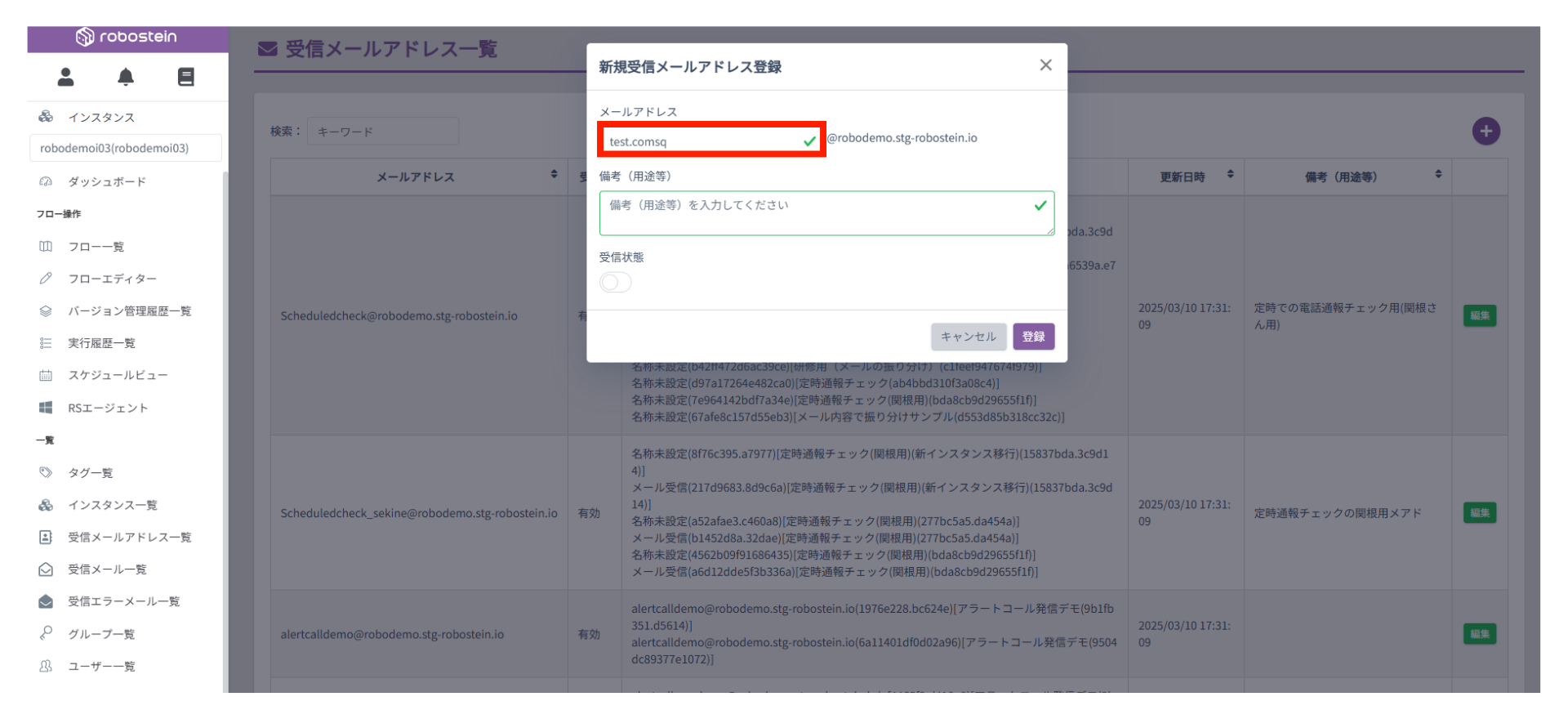Open フローエディター in sidebar
This screenshot has width=1568, height=719.
[112, 279]
